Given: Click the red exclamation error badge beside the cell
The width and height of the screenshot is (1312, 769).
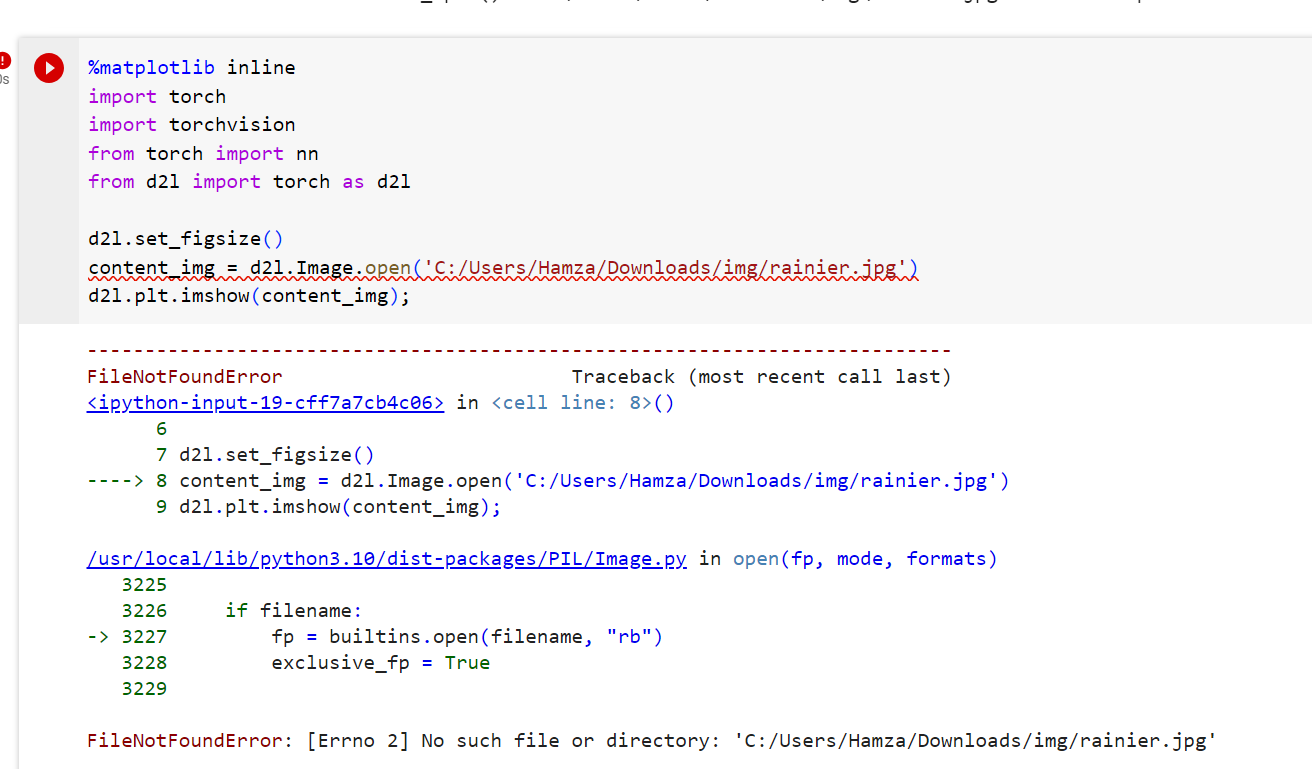Looking at the screenshot, I should (4, 60).
